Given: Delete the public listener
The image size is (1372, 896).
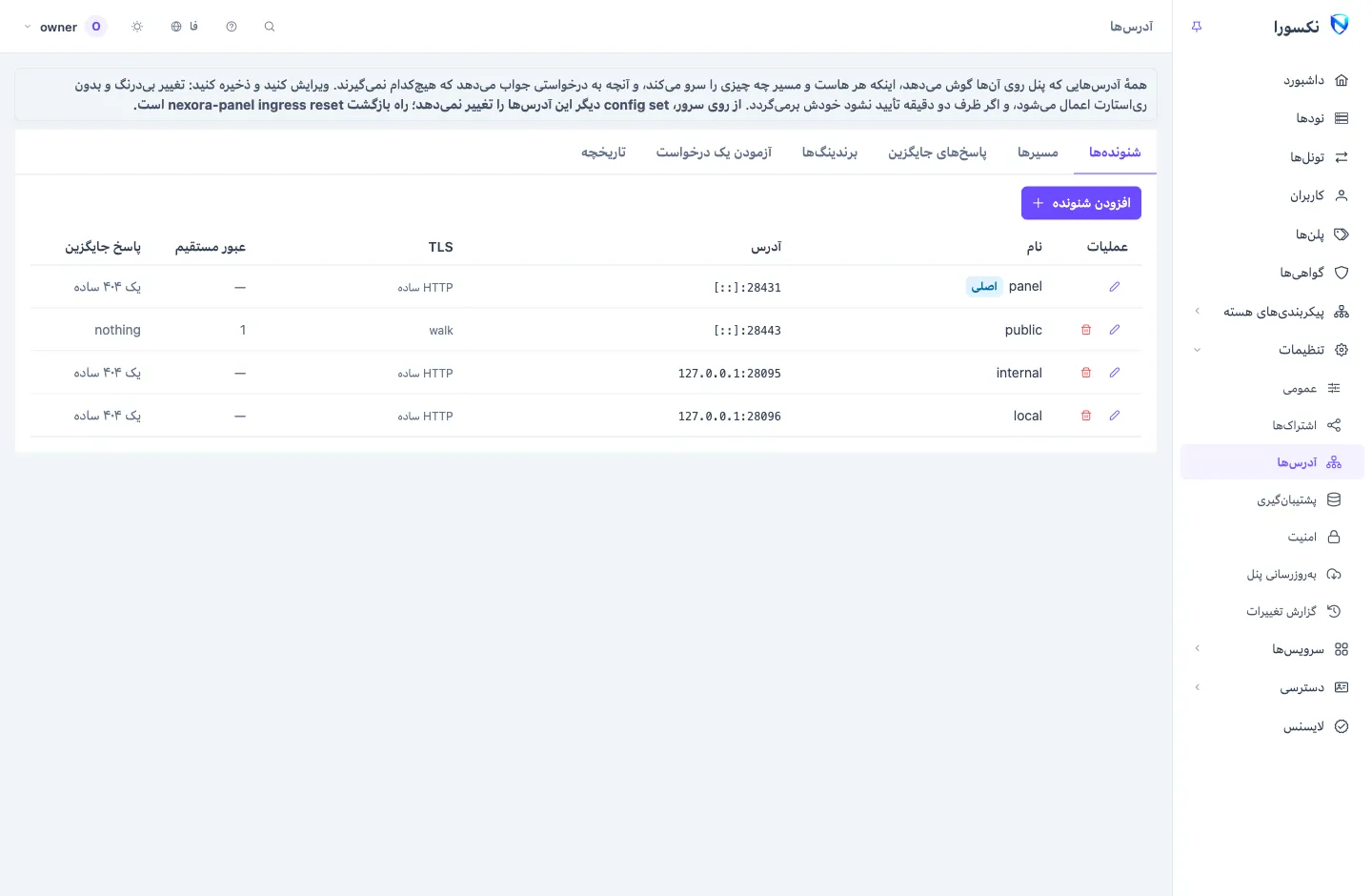Looking at the screenshot, I should (1085, 330).
